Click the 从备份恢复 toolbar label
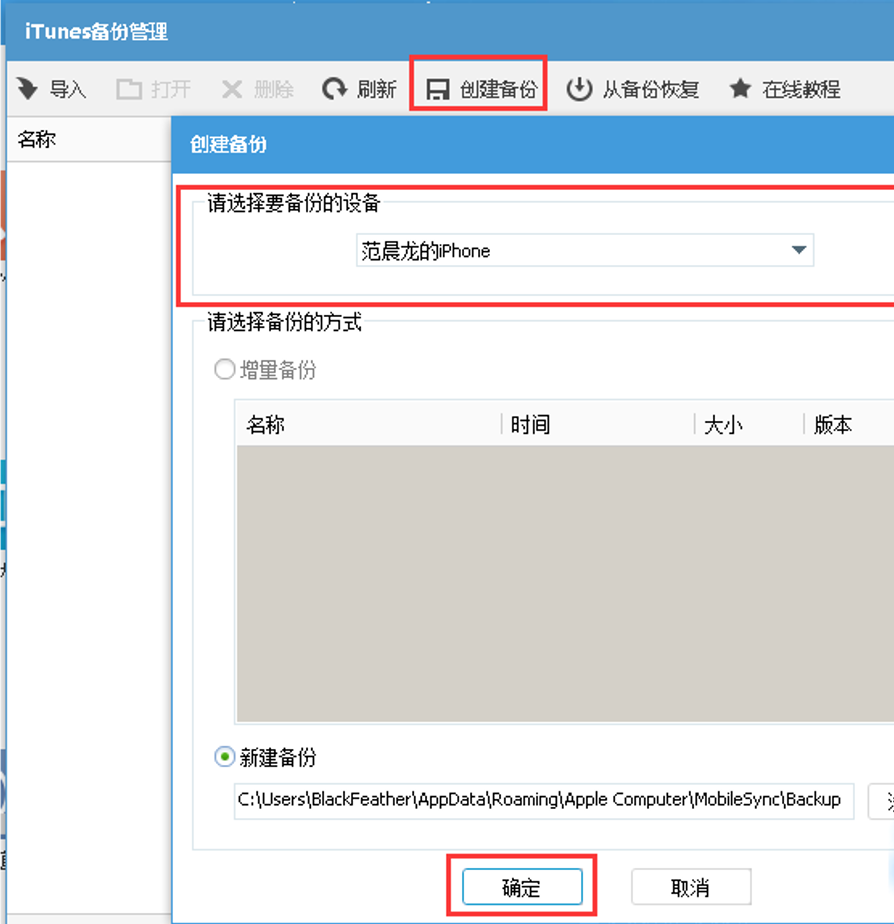 click(x=651, y=90)
